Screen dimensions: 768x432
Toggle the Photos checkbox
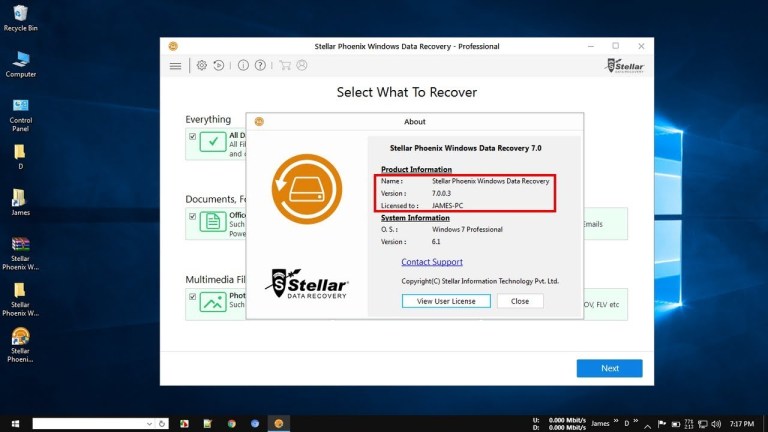[192, 297]
